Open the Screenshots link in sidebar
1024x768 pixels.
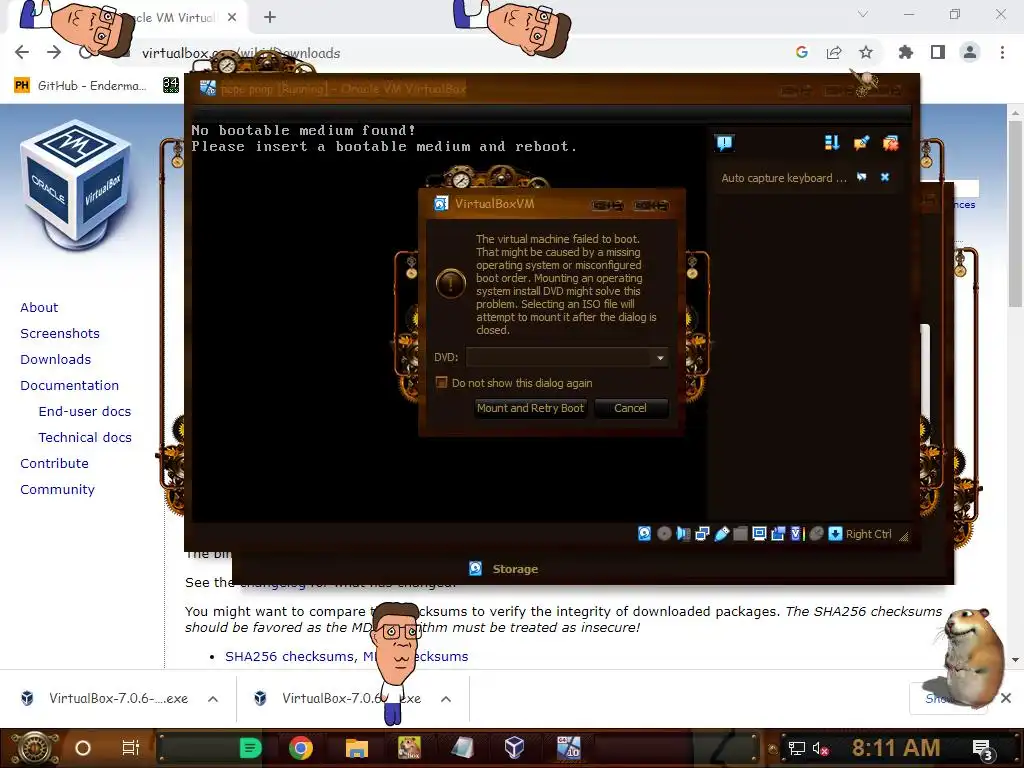click(x=60, y=333)
